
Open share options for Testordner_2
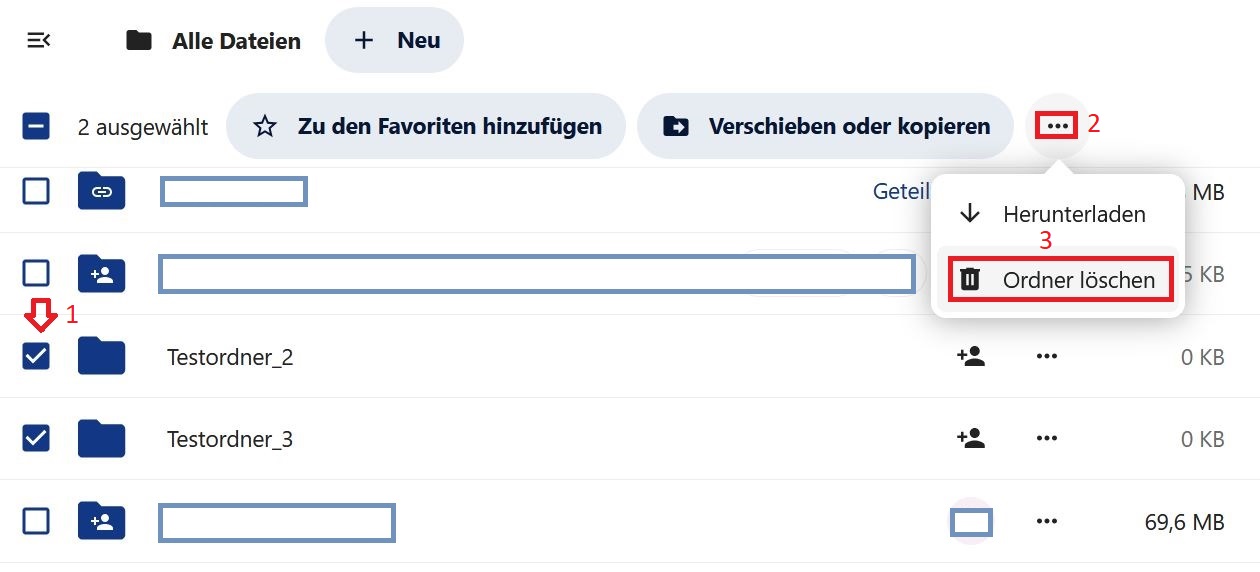tap(970, 356)
